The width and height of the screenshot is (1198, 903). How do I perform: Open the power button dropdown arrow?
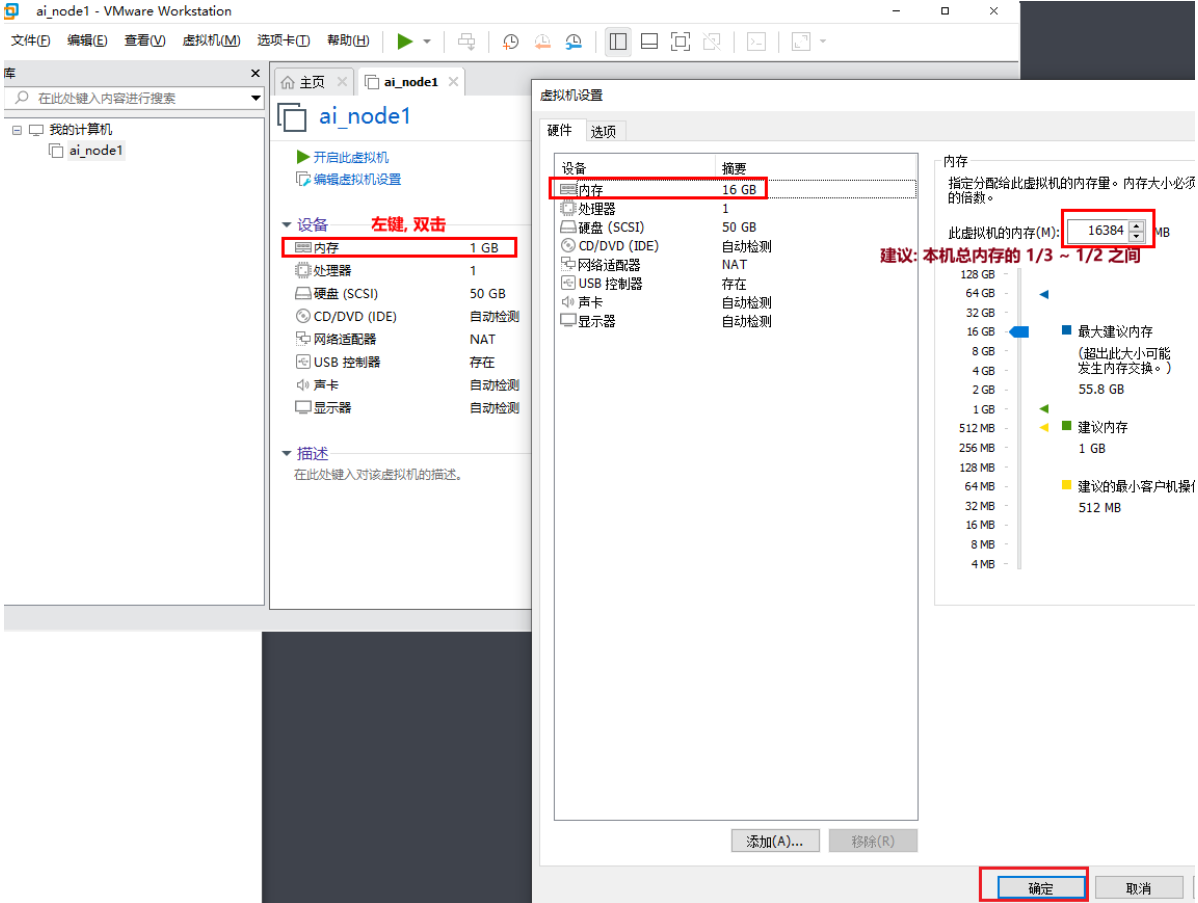(x=426, y=41)
